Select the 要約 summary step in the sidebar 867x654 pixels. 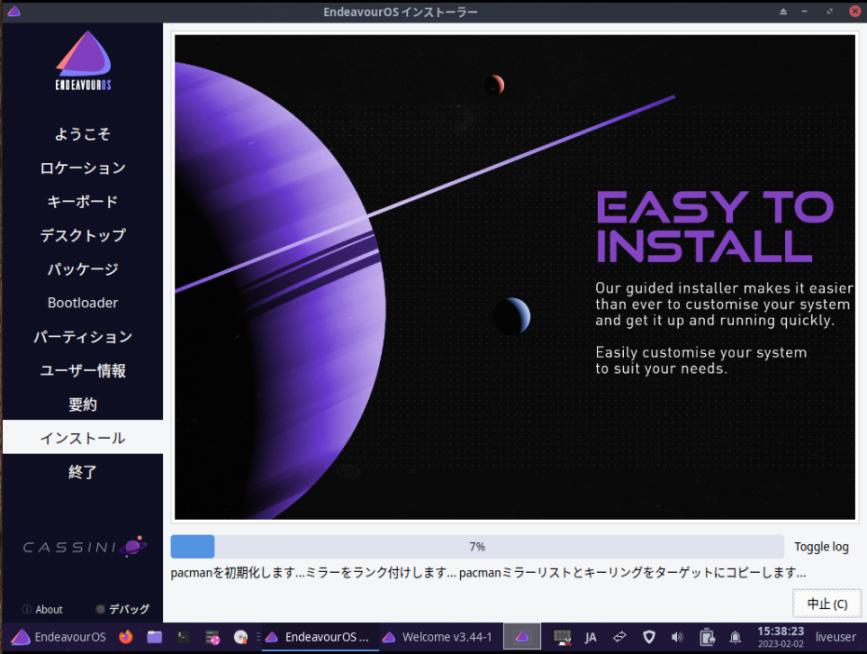click(x=82, y=404)
